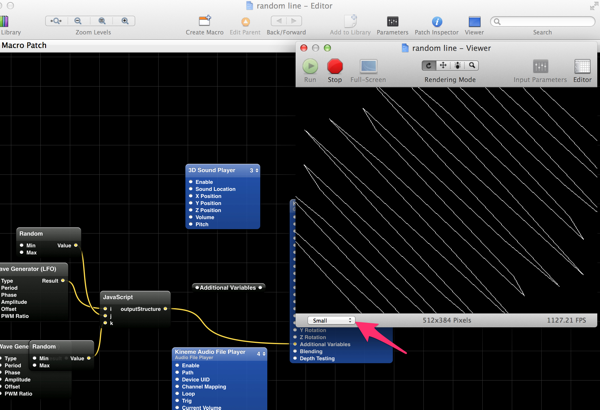Viewport: 600px width, 410px height.
Task: Show the Viewer from the Editor toolbar
Action: 474,21
